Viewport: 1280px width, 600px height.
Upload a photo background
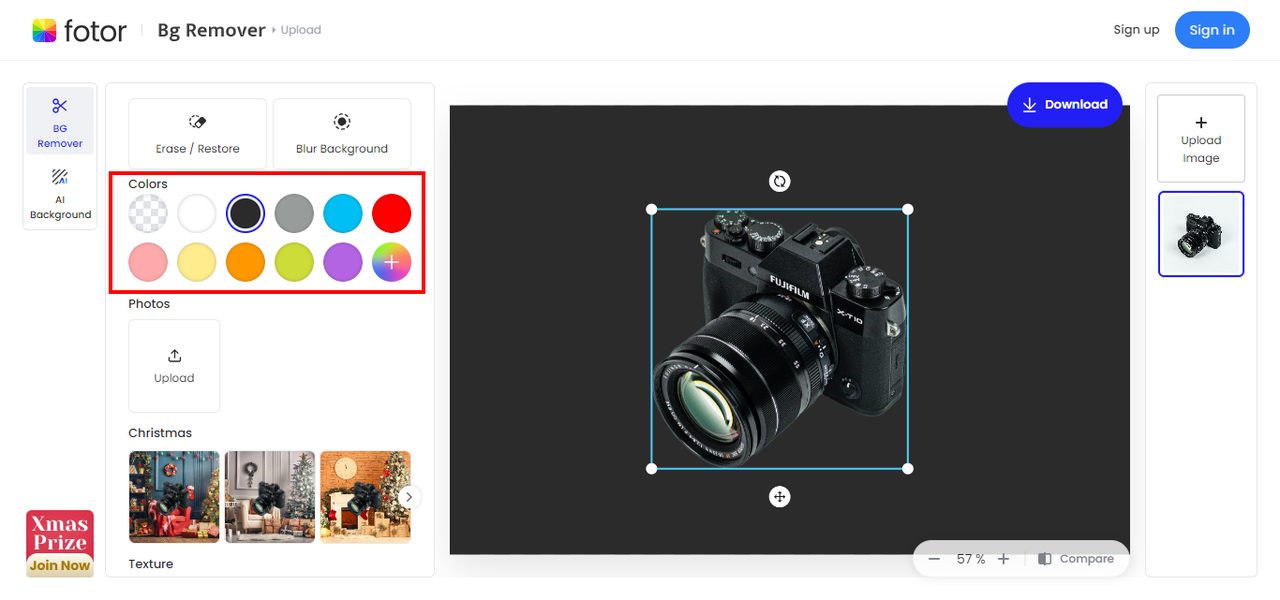tap(174, 366)
